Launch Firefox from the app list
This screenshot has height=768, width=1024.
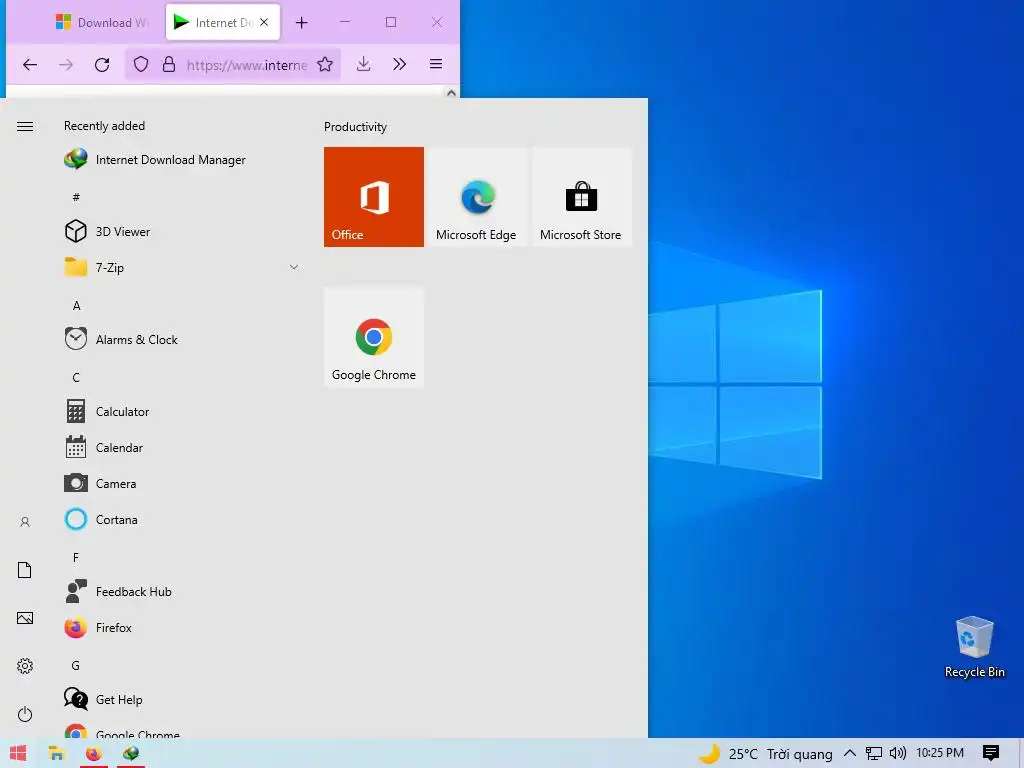coord(98,628)
